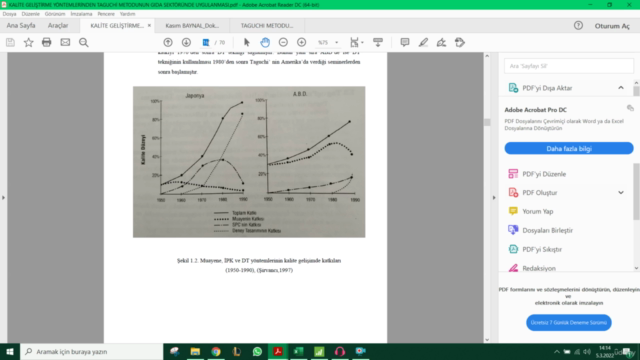The image size is (640, 360).
Task: Open the Yardım menu
Action: pos(127,14)
